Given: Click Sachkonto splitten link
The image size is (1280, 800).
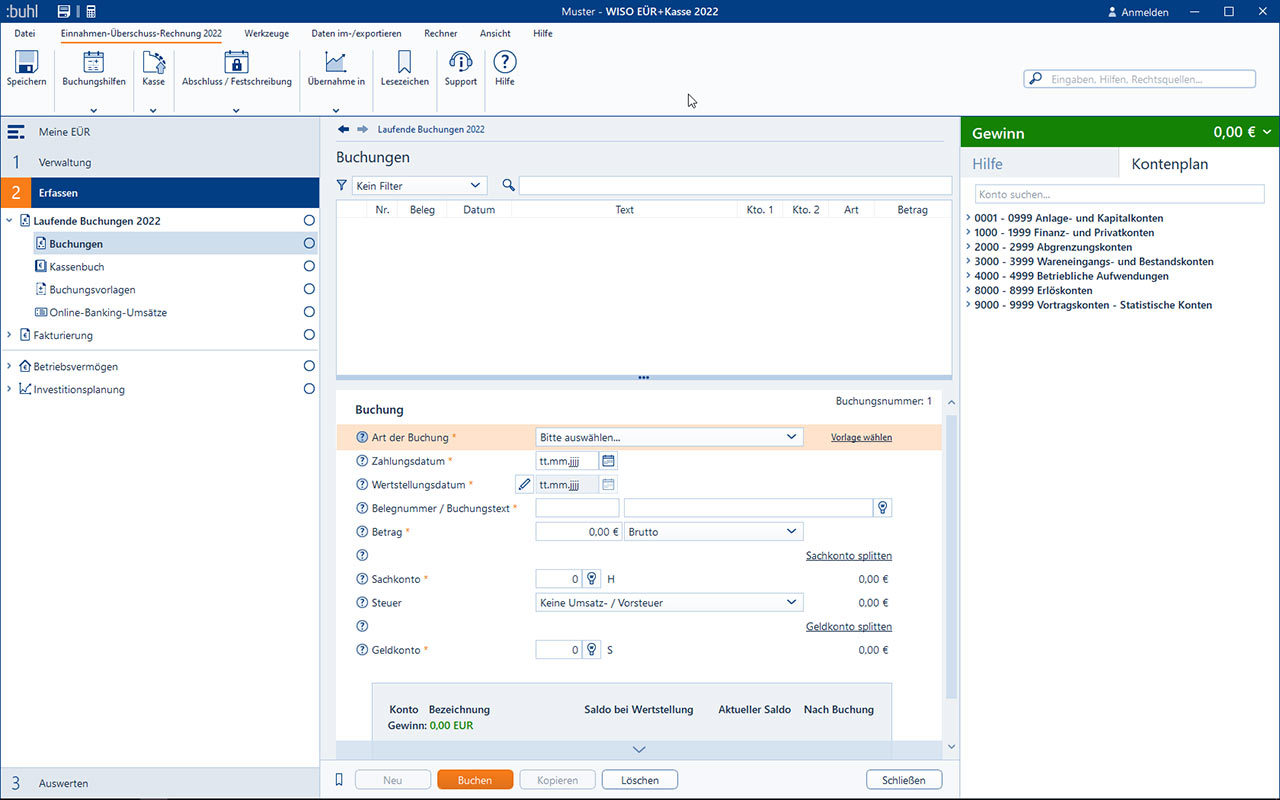Looking at the screenshot, I should [849, 556].
